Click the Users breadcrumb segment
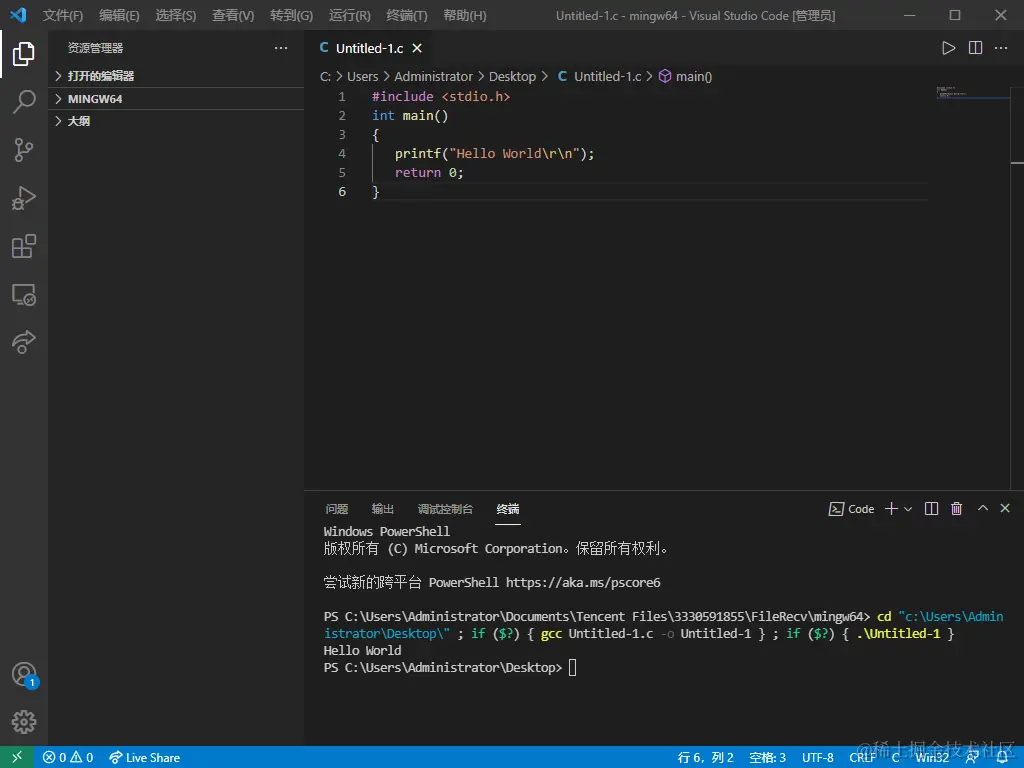Image resolution: width=1024 pixels, height=768 pixels. [x=362, y=76]
